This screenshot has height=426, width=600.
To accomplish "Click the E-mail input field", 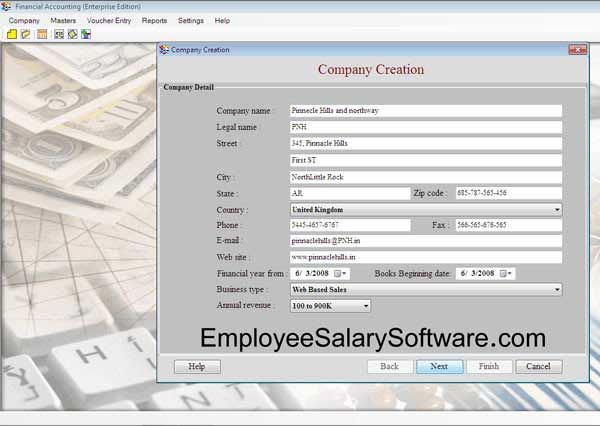I will pos(426,241).
